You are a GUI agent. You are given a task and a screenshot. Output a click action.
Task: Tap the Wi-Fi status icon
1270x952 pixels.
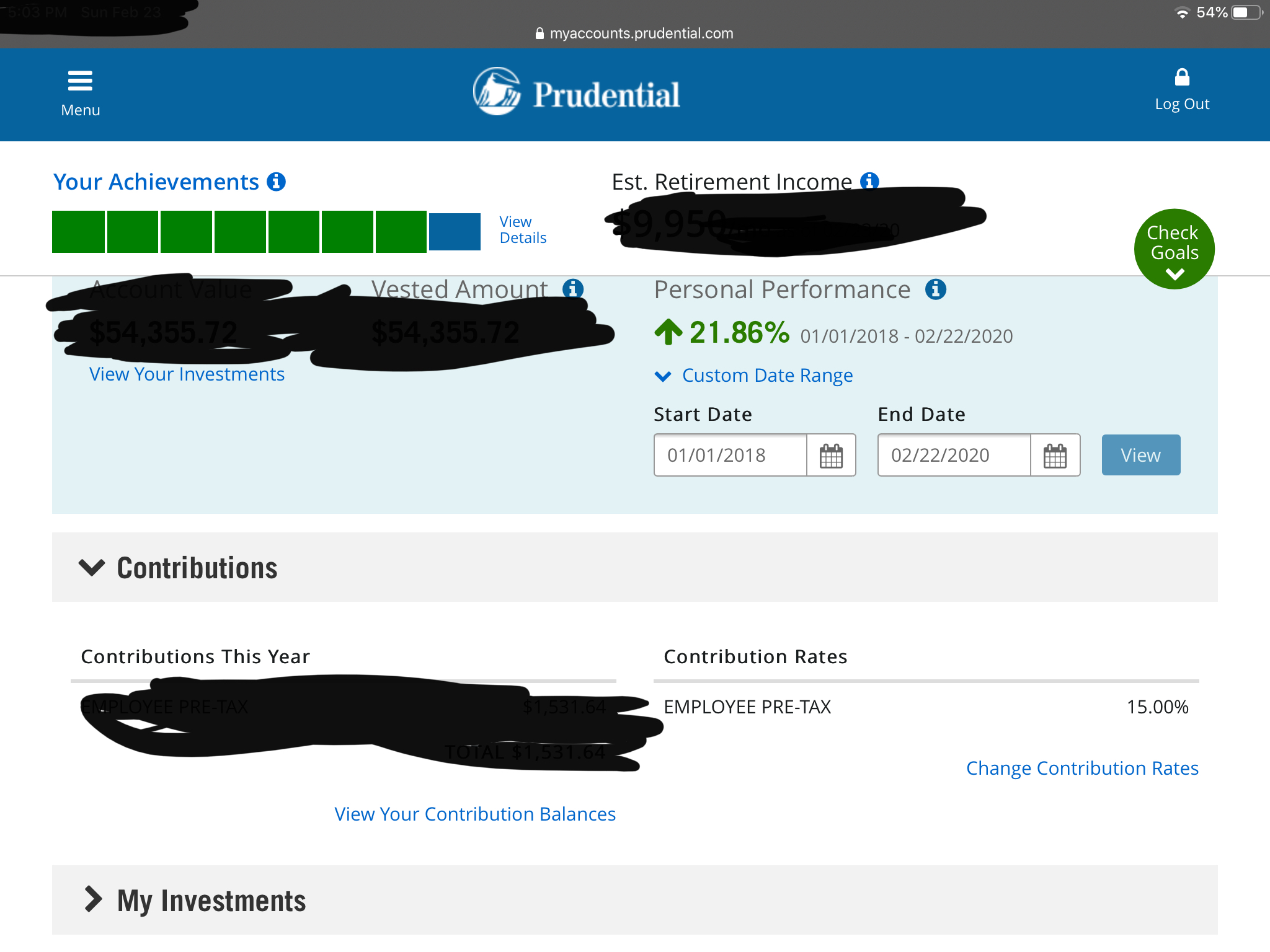tap(1183, 12)
